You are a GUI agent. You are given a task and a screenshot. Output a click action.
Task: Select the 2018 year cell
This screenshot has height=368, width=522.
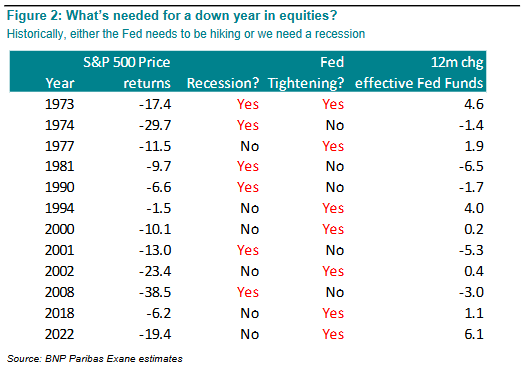point(59,313)
